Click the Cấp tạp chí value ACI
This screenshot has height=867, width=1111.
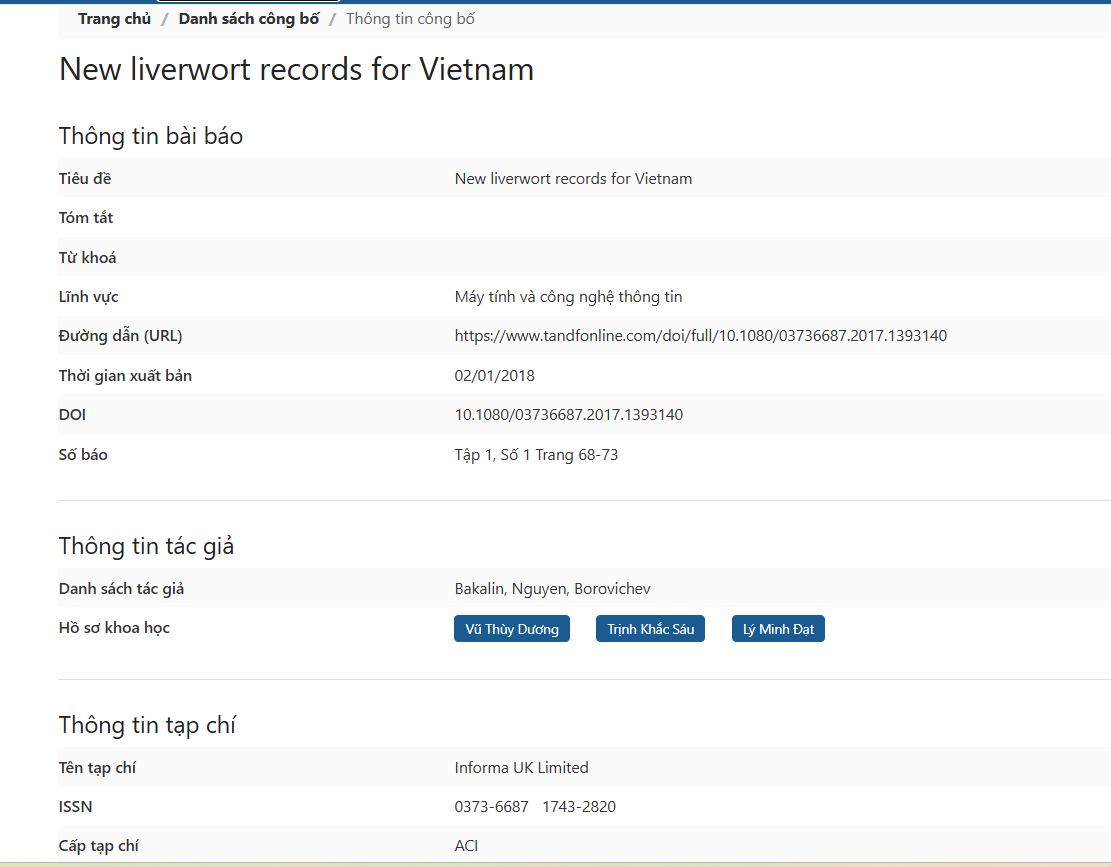466,846
